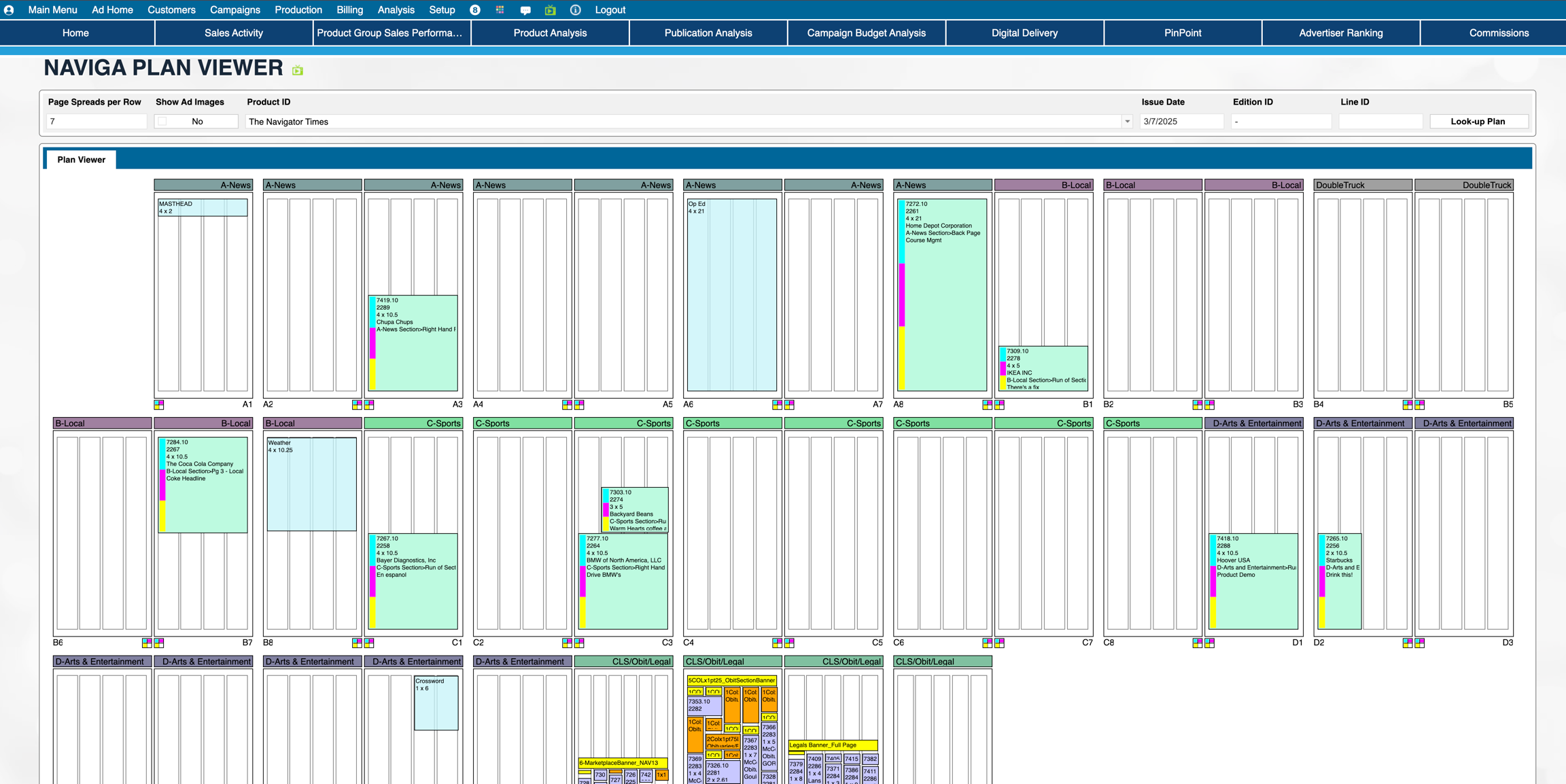Click the Look-up Plan button
The image size is (1566, 784).
1478,122
